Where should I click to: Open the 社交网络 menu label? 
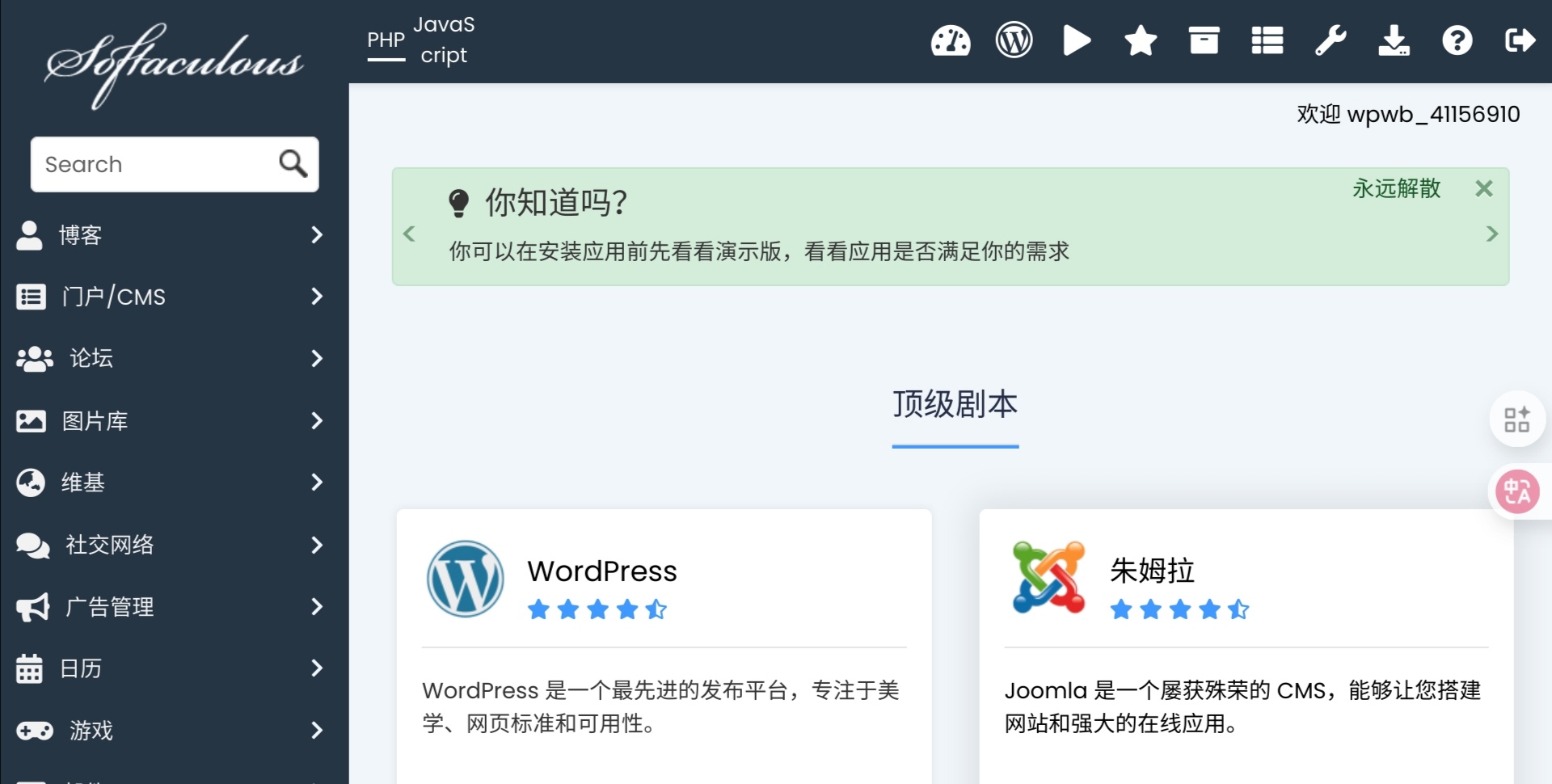[110, 546]
